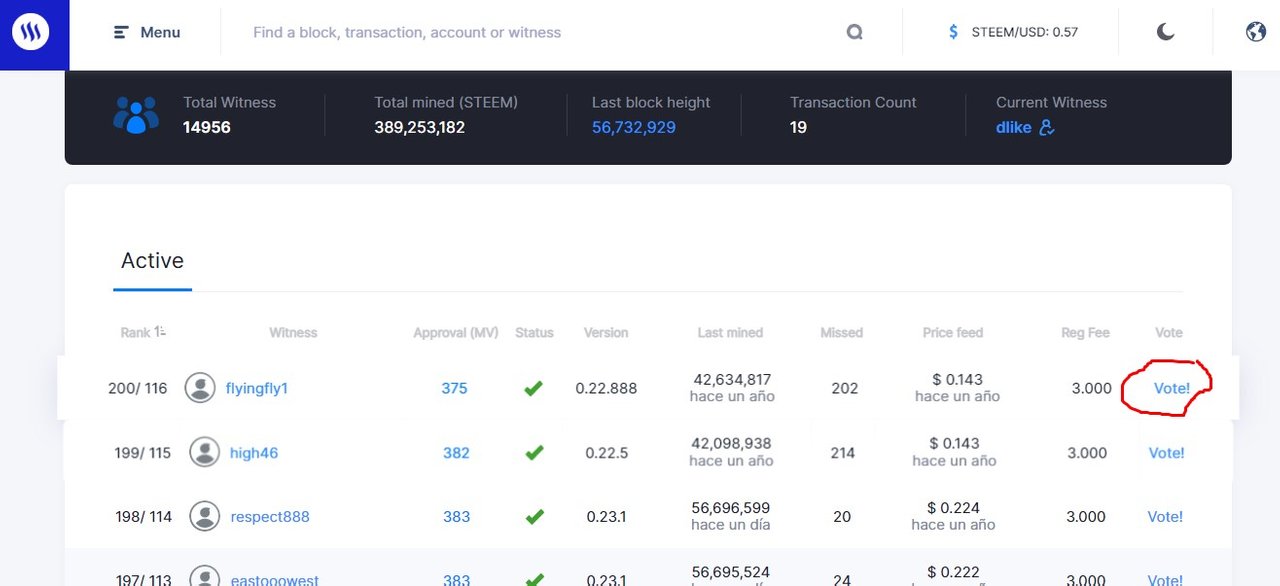Click version 0.22.5 cell
This screenshot has height=586, width=1280.
[607, 453]
